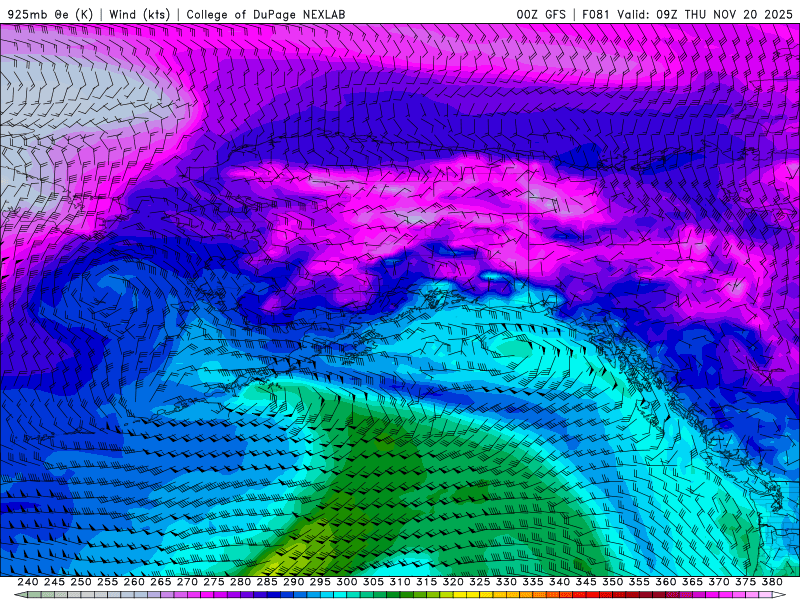800x600 pixels.
Task: Click the 375 value on the color scale
Action: coord(746,582)
